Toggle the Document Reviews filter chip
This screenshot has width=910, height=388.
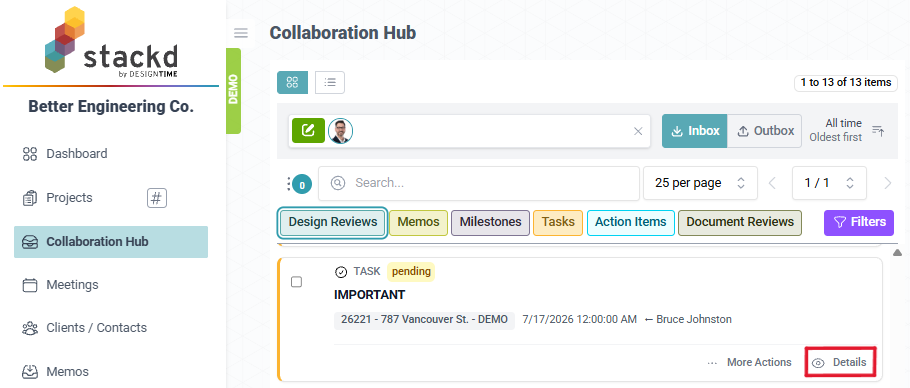click(x=740, y=223)
